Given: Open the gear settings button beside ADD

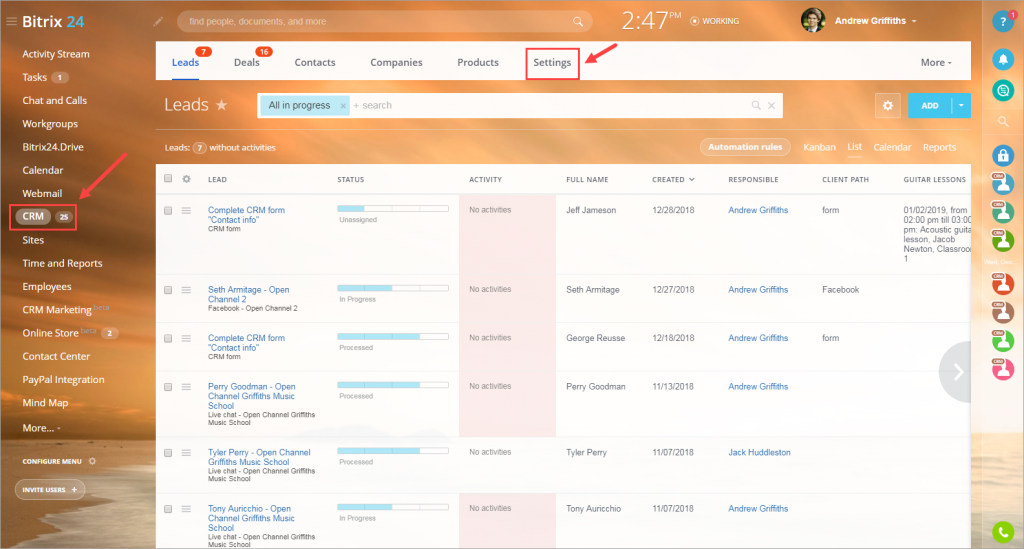Looking at the screenshot, I should tap(888, 106).
